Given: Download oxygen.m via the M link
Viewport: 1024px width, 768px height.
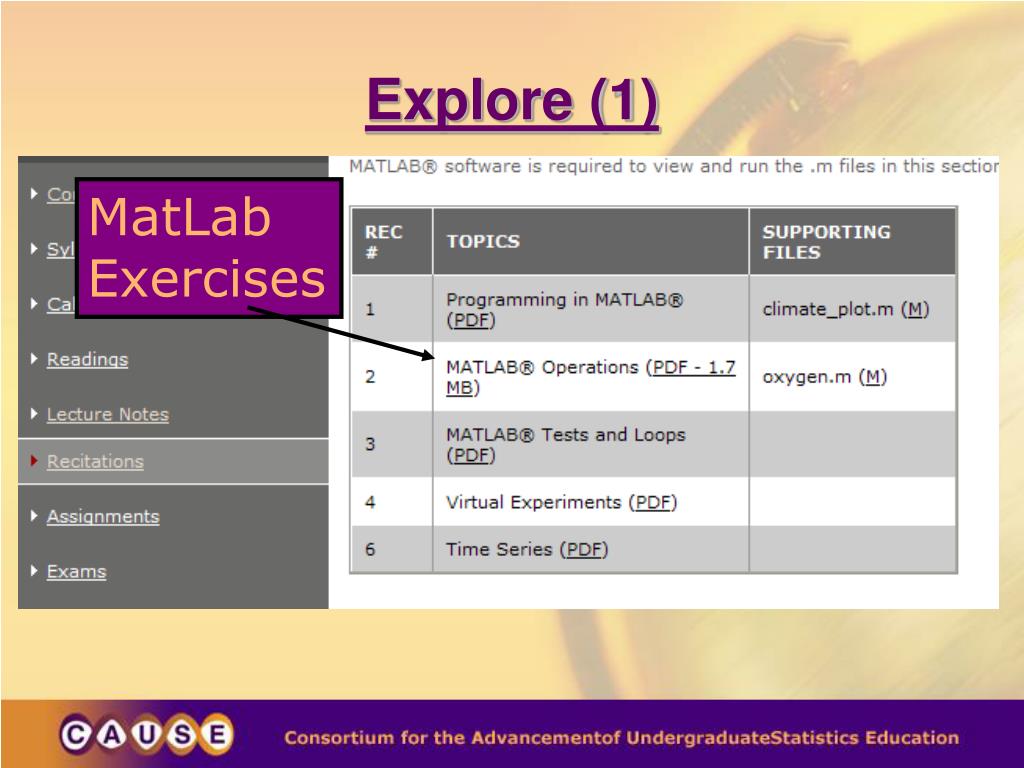Looking at the screenshot, I should (x=872, y=377).
